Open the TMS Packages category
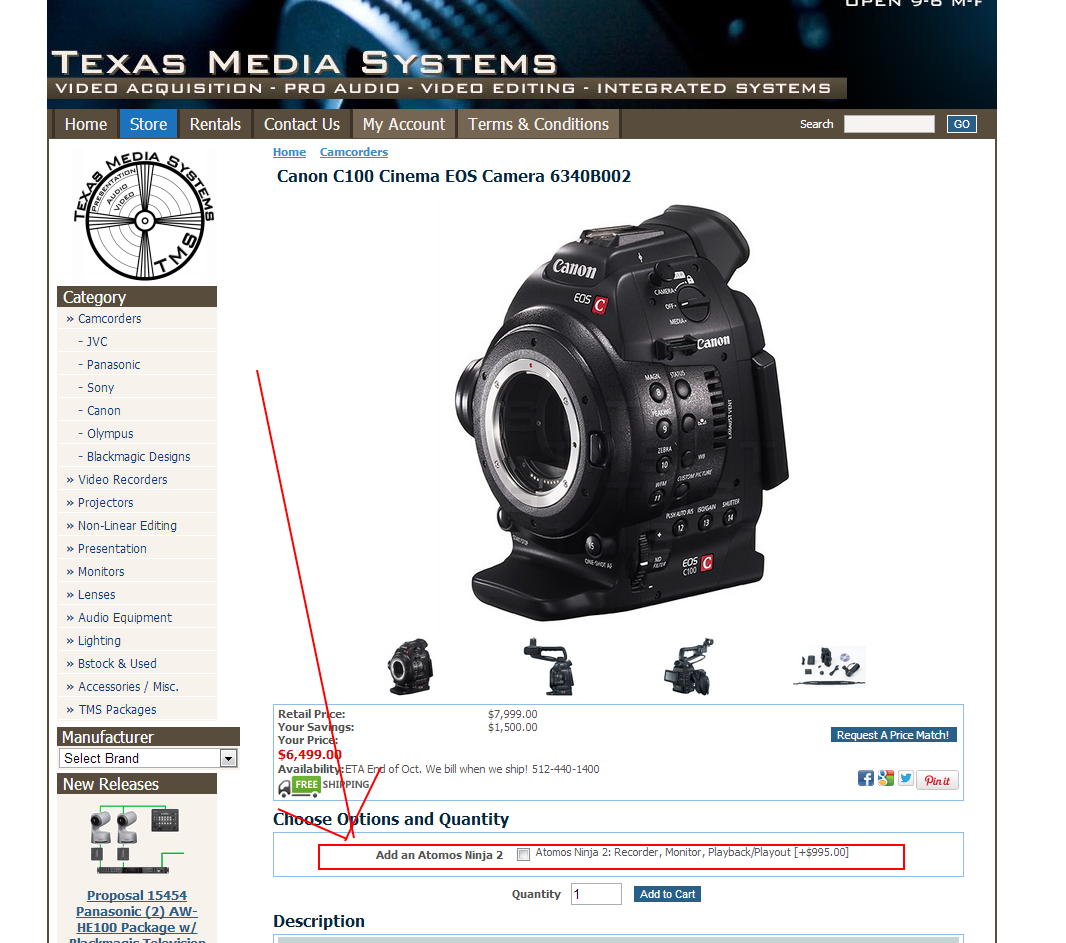This screenshot has height=943, width=1066. pyautogui.click(x=117, y=710)
